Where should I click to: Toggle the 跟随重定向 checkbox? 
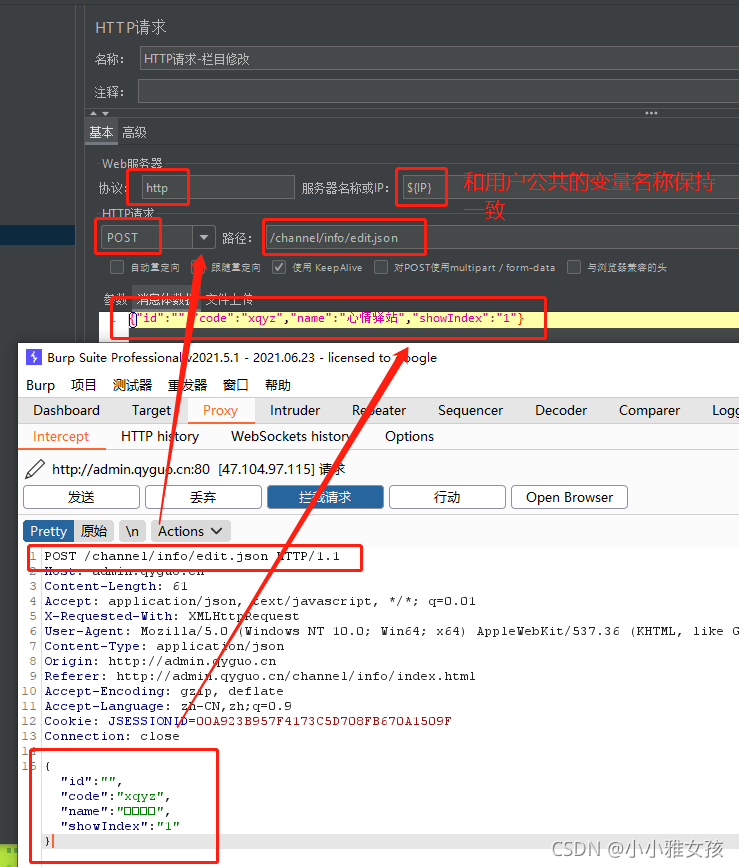pos(197,267)
